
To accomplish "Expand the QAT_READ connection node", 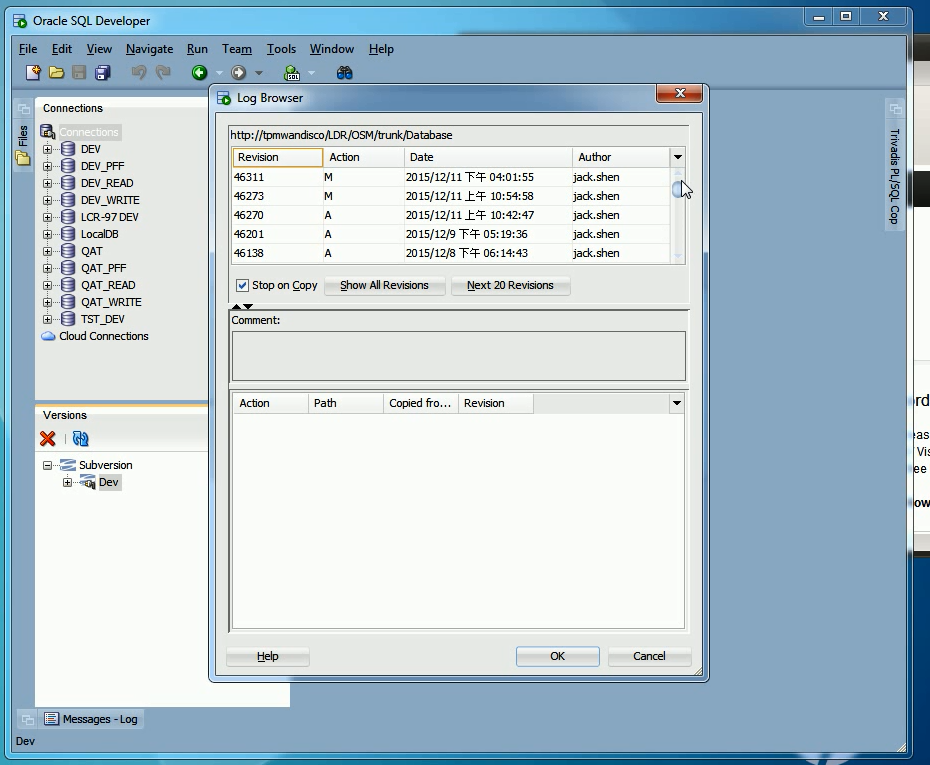I will (x=47, y=285).
